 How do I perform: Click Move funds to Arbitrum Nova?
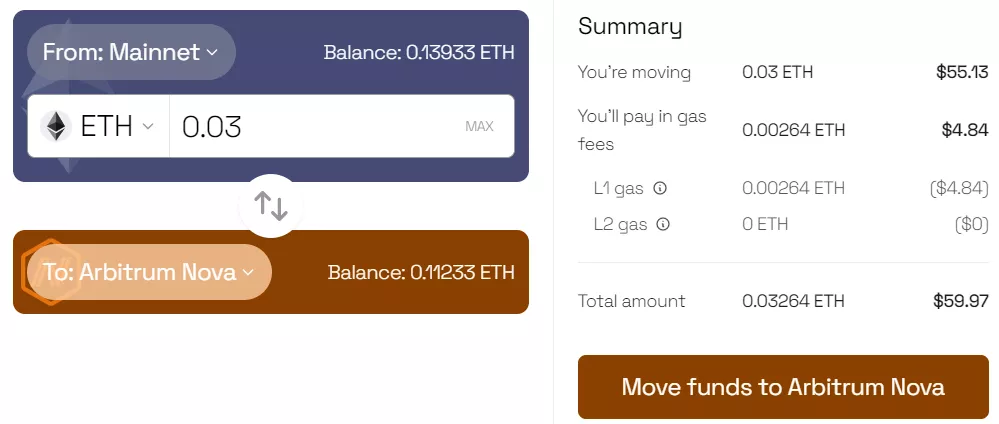point(783,387)
